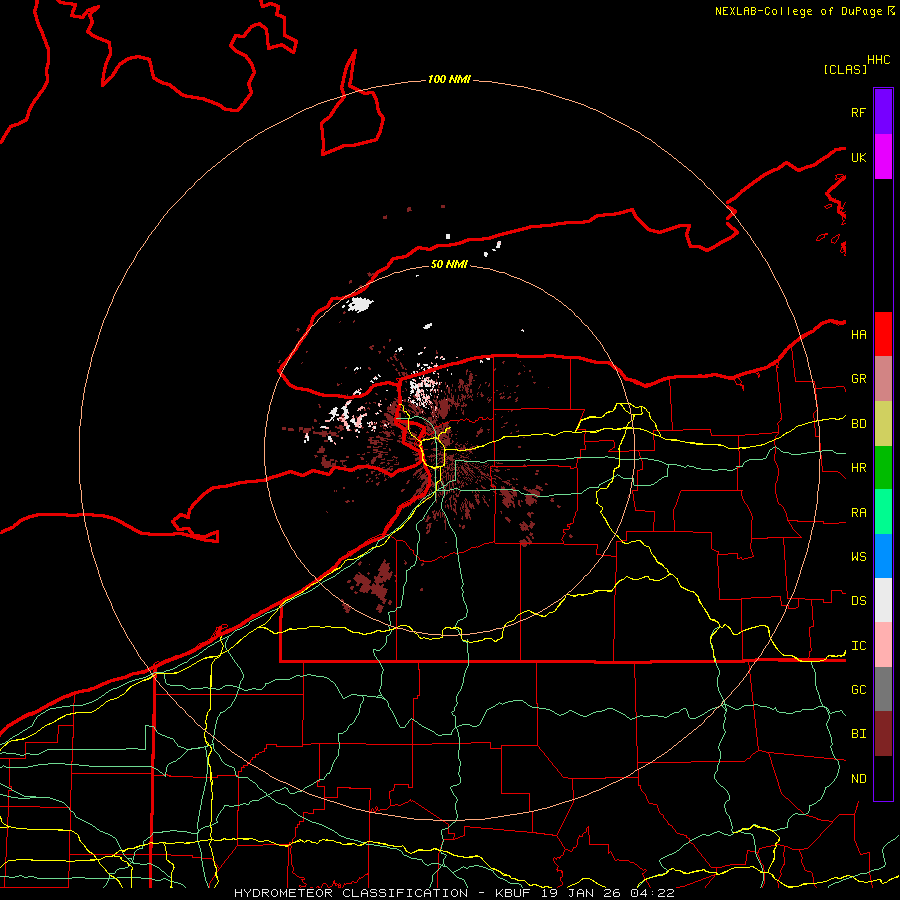The image size is (900, 900).
Task: Select the GC legend label
Action: click(858, 689)
